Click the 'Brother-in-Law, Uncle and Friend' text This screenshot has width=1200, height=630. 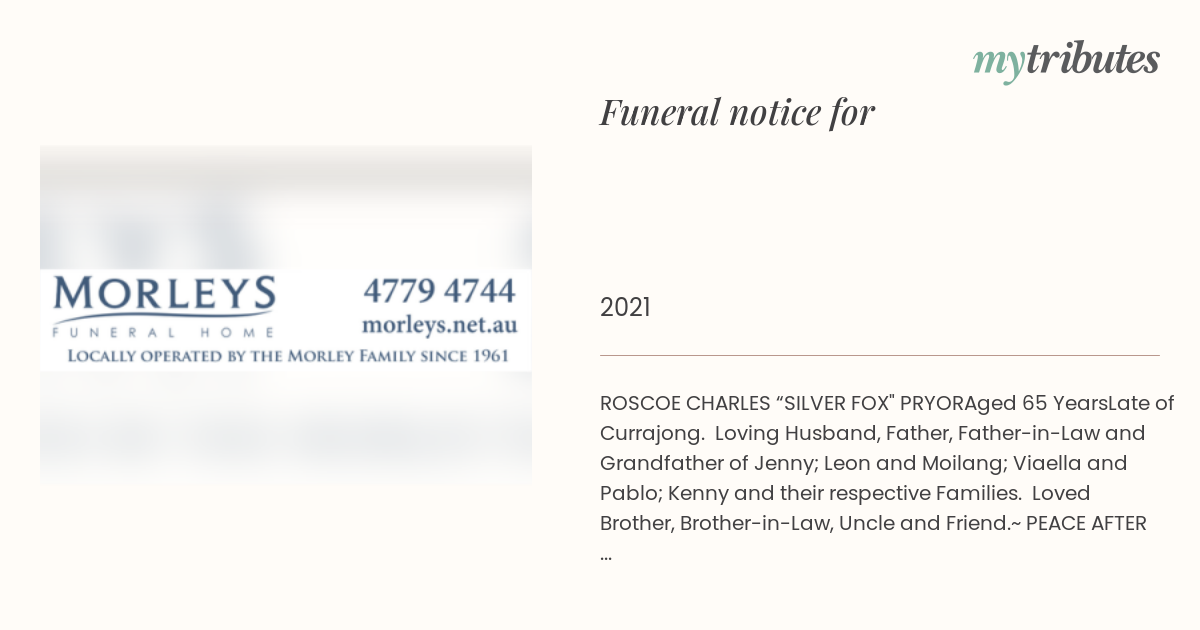(838, 523)
